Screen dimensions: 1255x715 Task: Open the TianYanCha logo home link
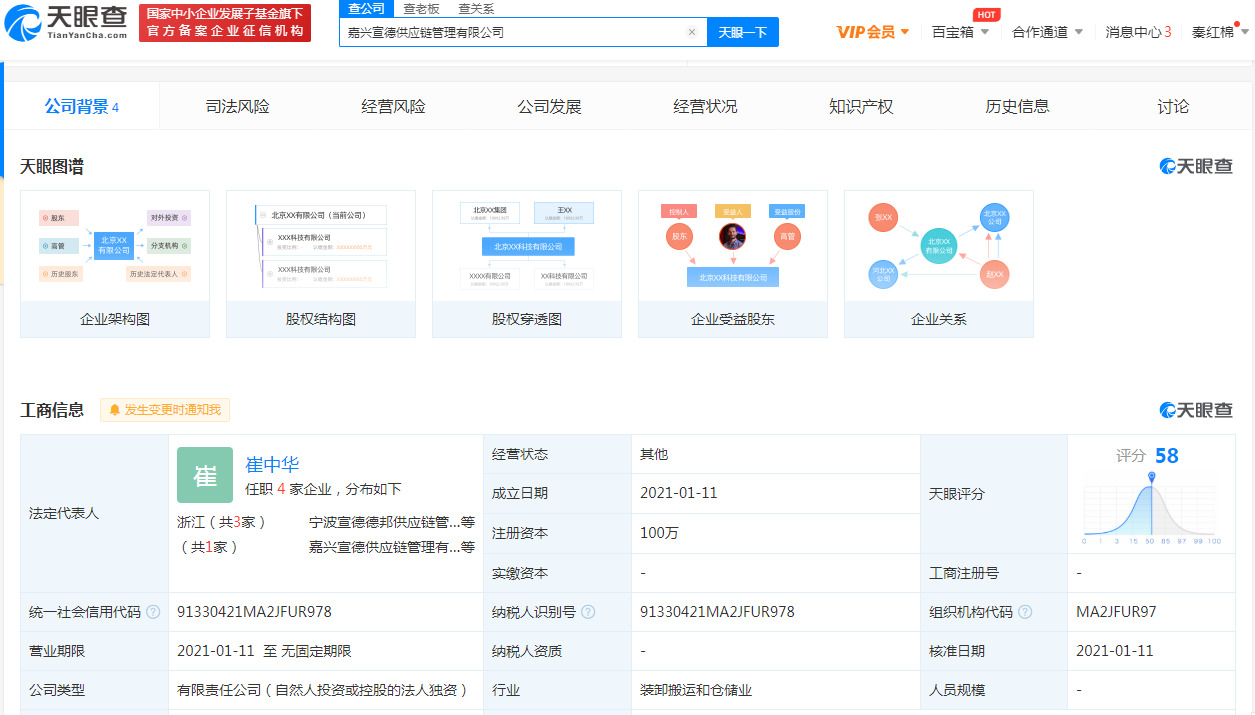(x=67, y=22)
